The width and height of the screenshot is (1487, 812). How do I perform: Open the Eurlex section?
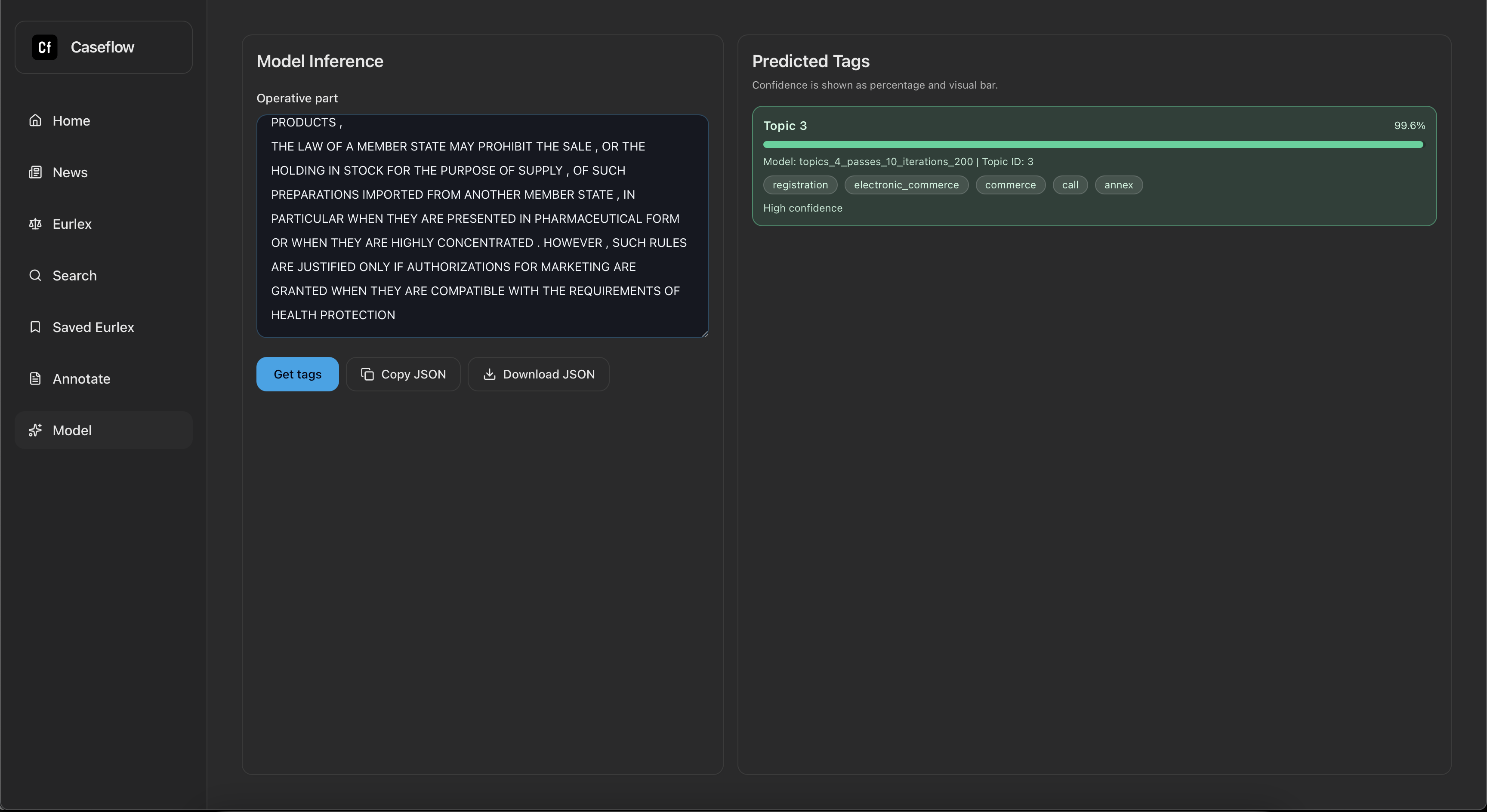[x=103, y=224]
